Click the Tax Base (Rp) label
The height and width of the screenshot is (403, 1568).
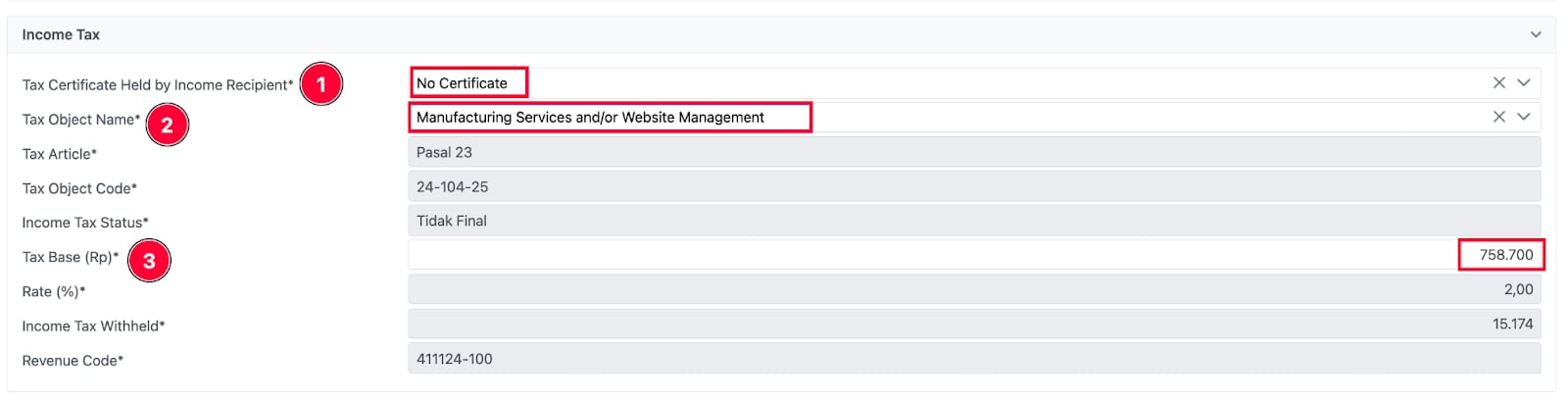(70, 257)
